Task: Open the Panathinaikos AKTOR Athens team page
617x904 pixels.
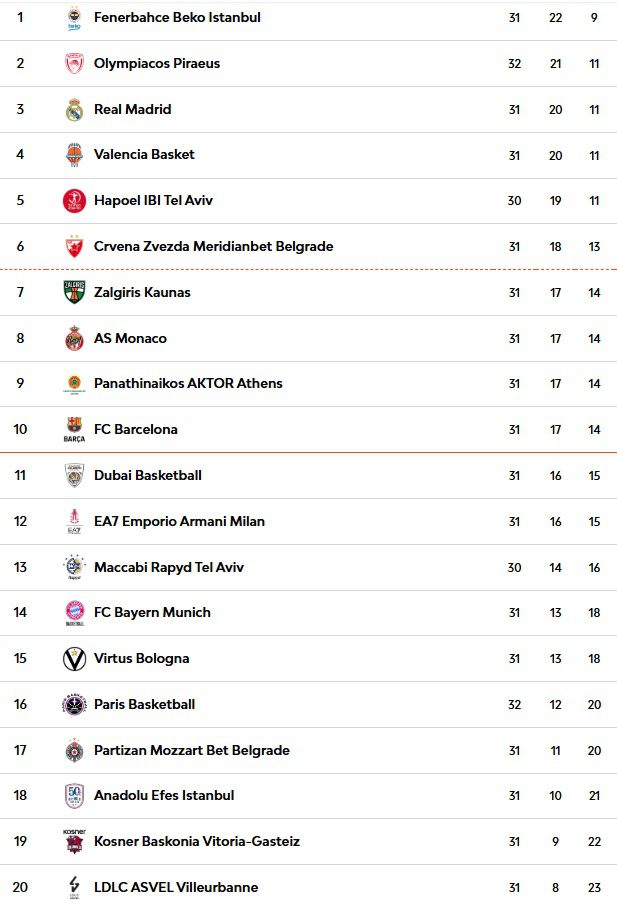Action: click(188, 383)
